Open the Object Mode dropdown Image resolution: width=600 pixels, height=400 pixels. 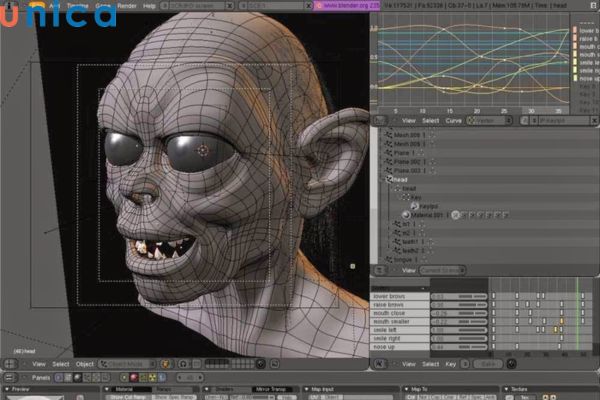[x=127, y=364]
